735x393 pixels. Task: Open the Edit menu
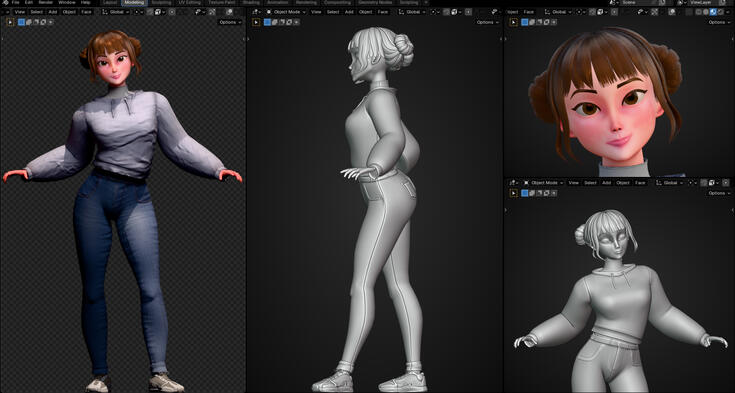(29, 2)
